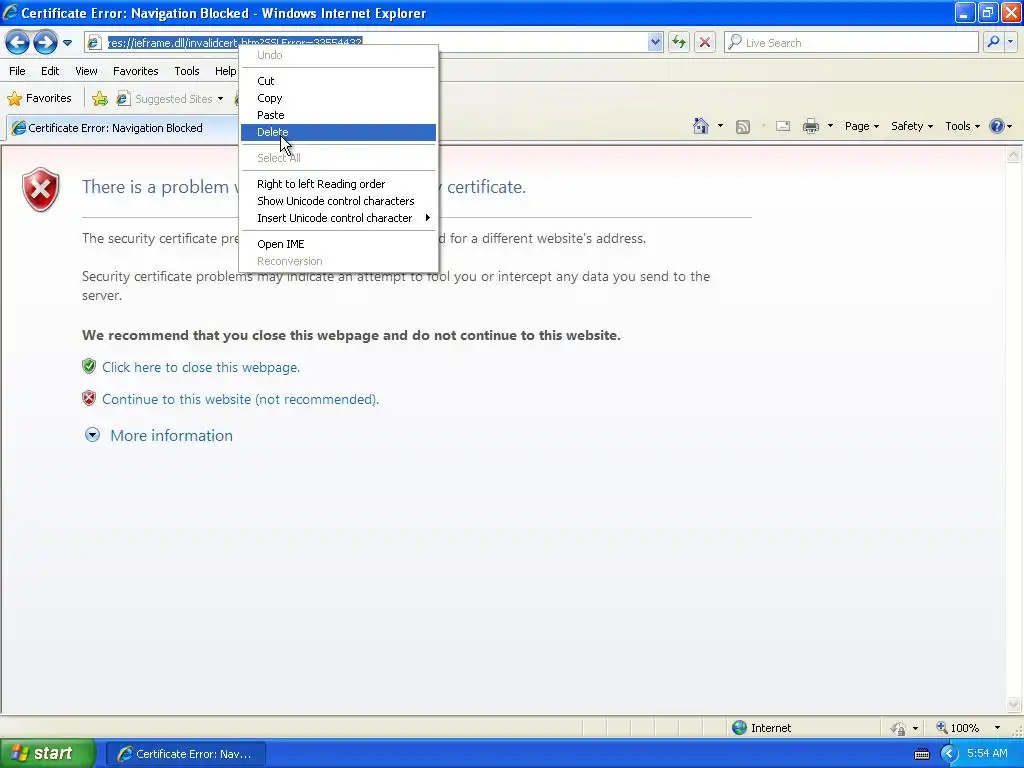Click the Print icon
Image resolution: width=1024 pixels, height=768 pixels.
tap(810, 126)
